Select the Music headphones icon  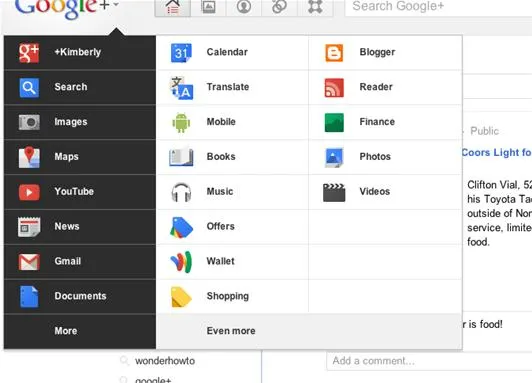181,192
